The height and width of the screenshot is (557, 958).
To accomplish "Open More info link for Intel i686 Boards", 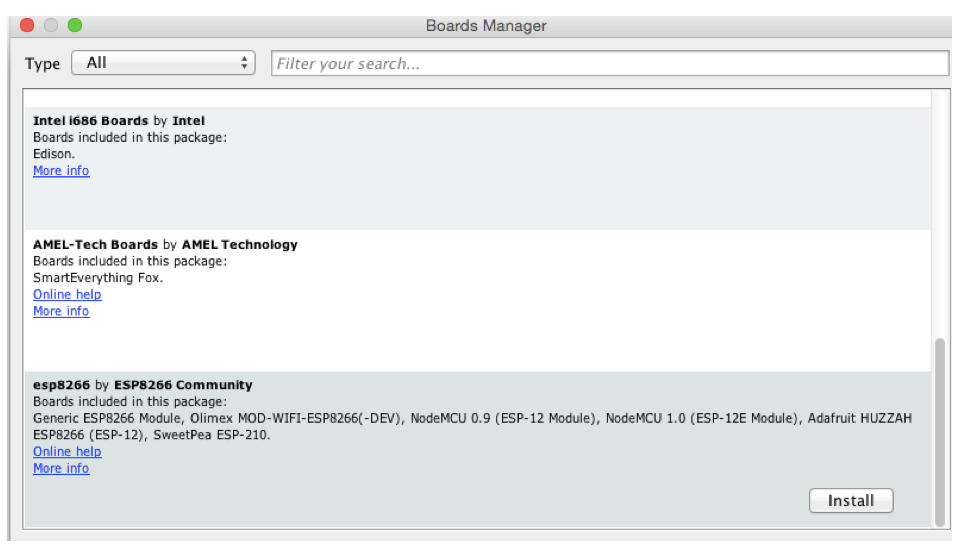I will tap(61, 171).
